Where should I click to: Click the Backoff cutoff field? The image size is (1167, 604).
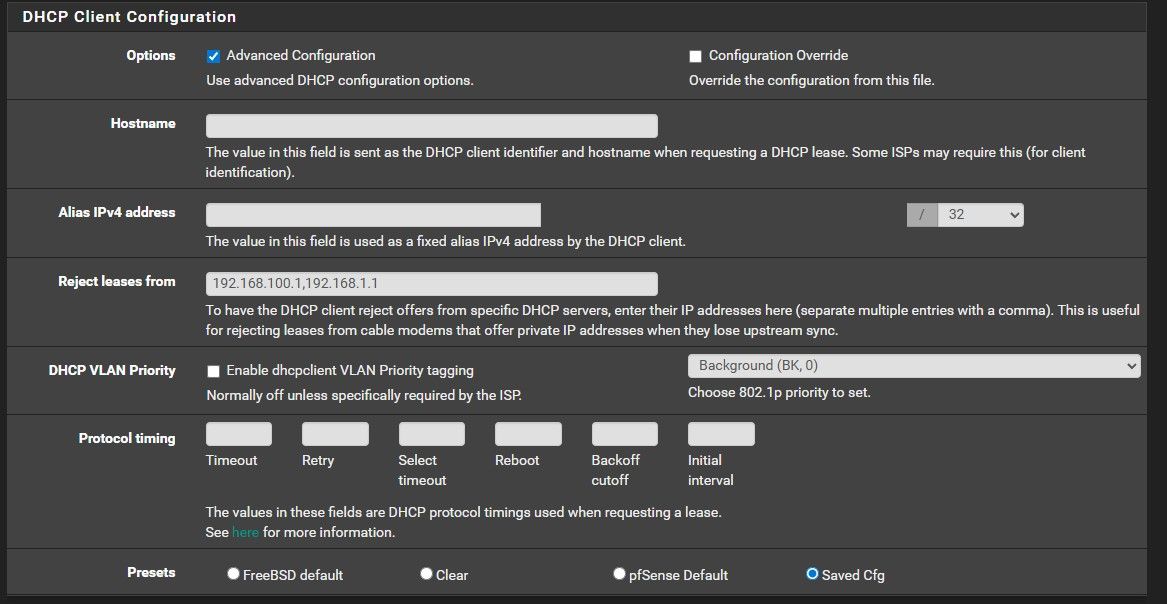coord(625,434)
